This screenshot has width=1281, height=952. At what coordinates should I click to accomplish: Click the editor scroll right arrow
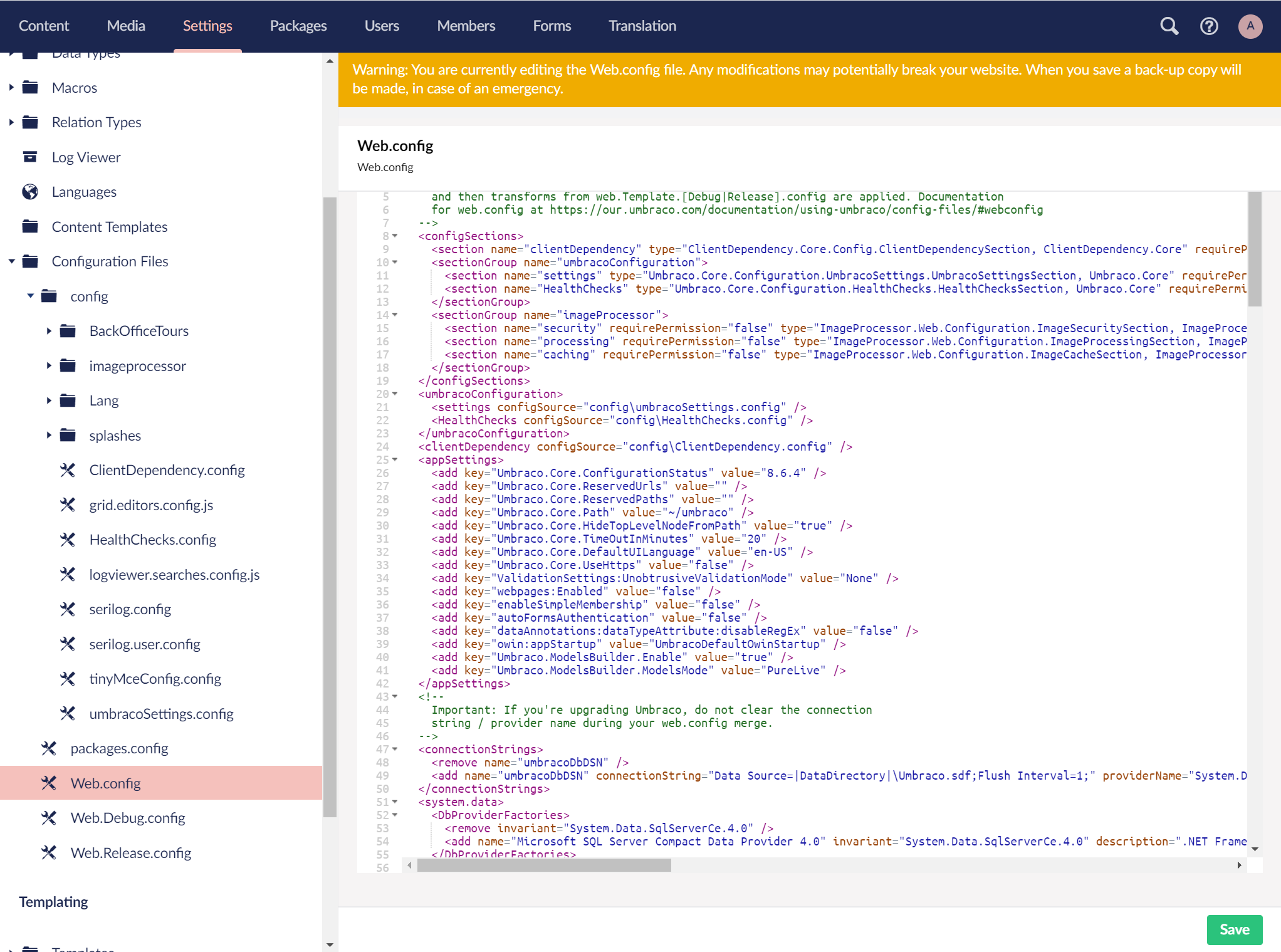coord(1239,866)
